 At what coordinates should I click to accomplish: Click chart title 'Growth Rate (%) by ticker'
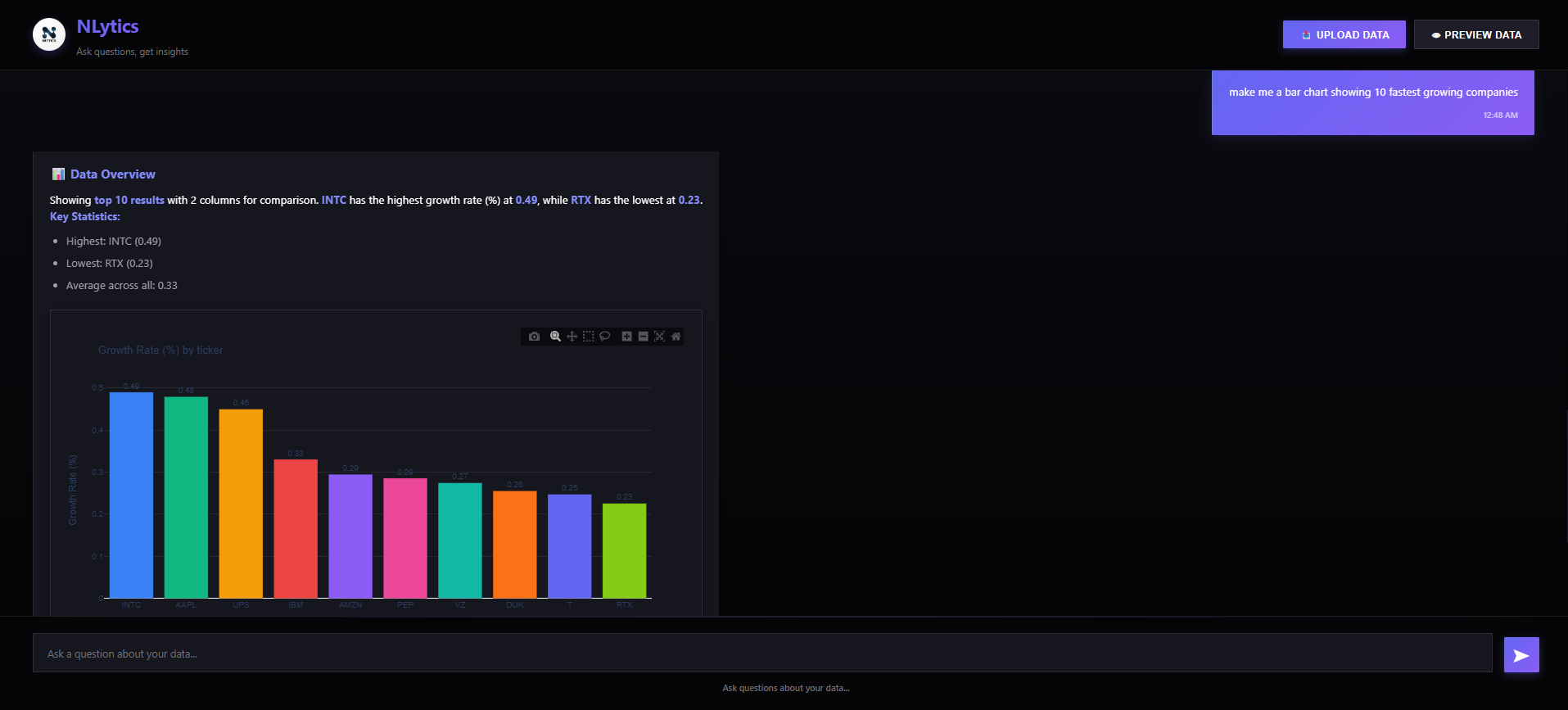[x=160, y=350]
